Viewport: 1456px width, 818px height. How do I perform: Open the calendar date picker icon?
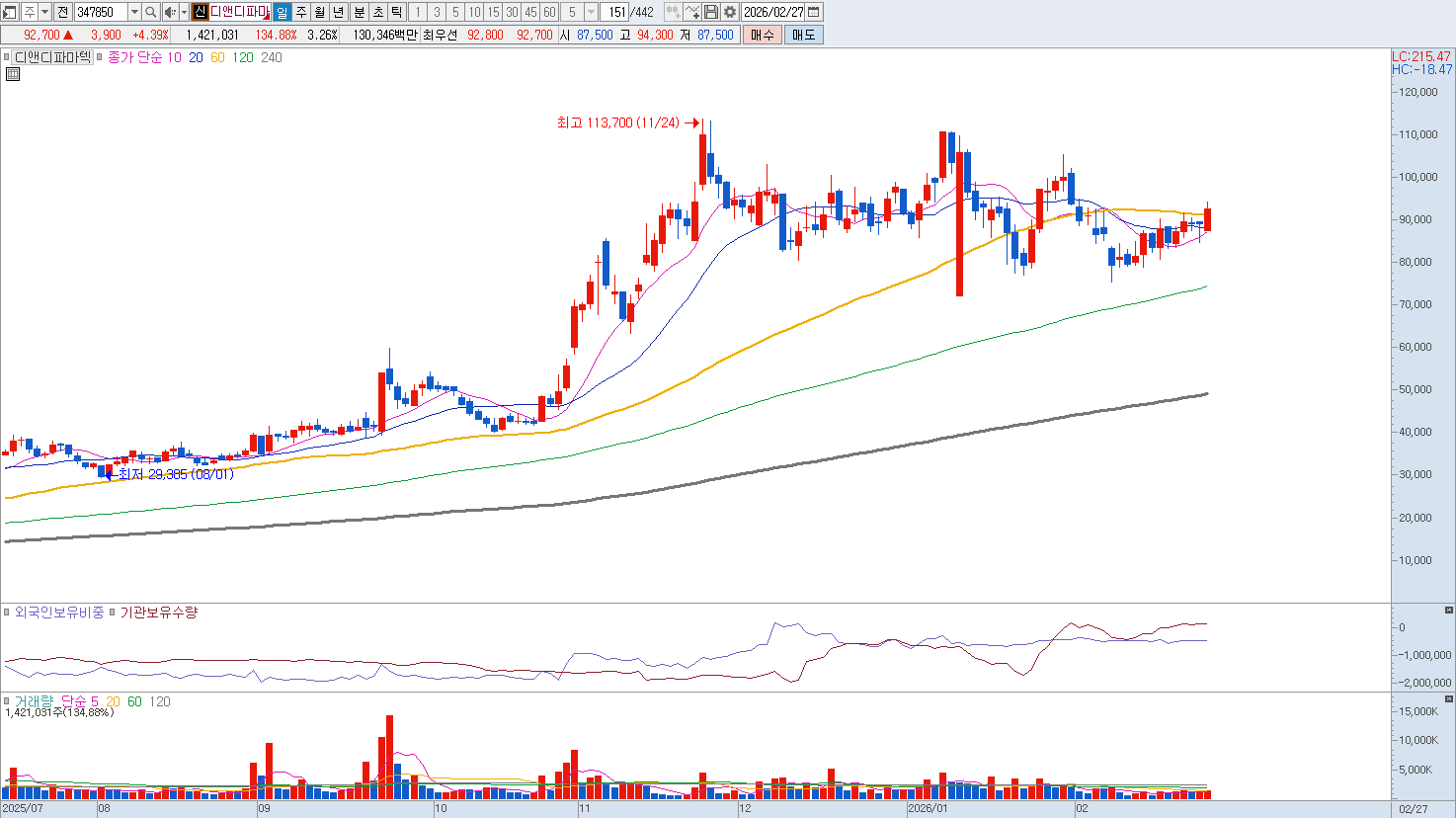[814, 12]
